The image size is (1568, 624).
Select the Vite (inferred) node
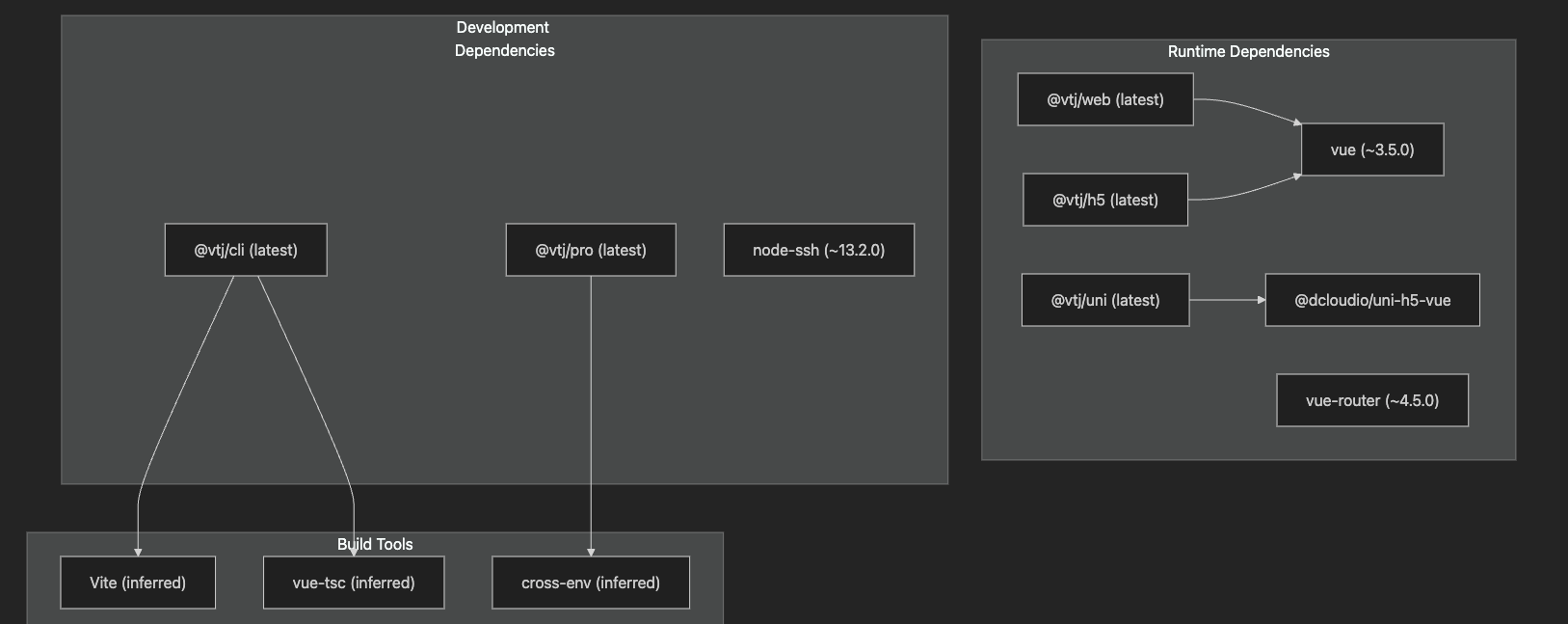138,583
